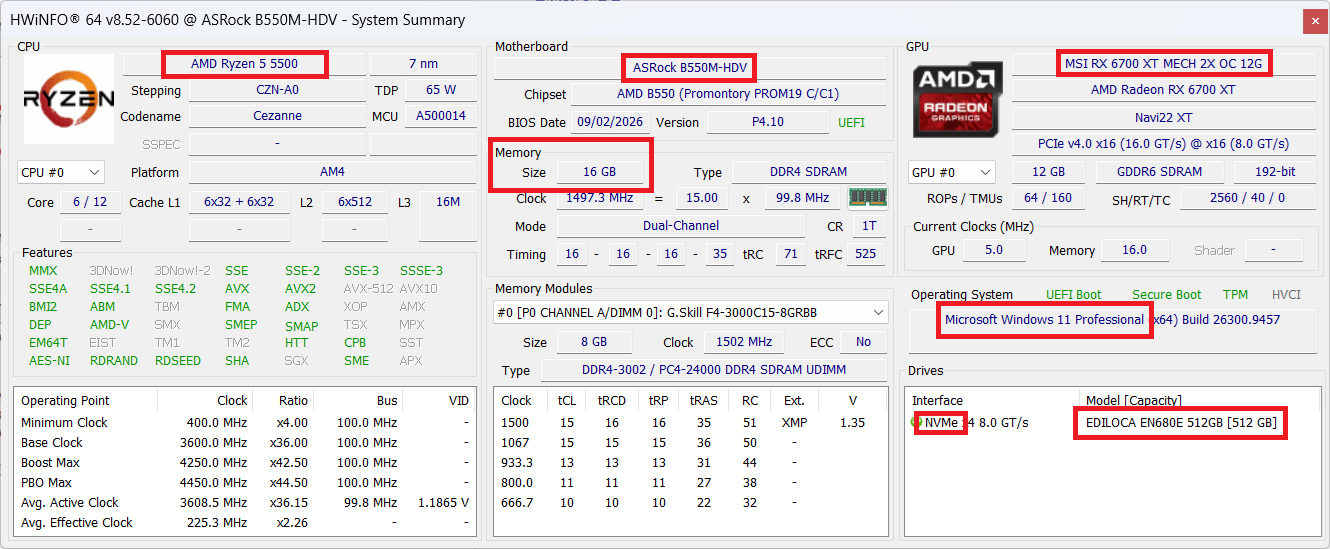This screenshot has width=1330, height=549.
Task: Click the SSE4.2 feature label
Action: (176, 289)
